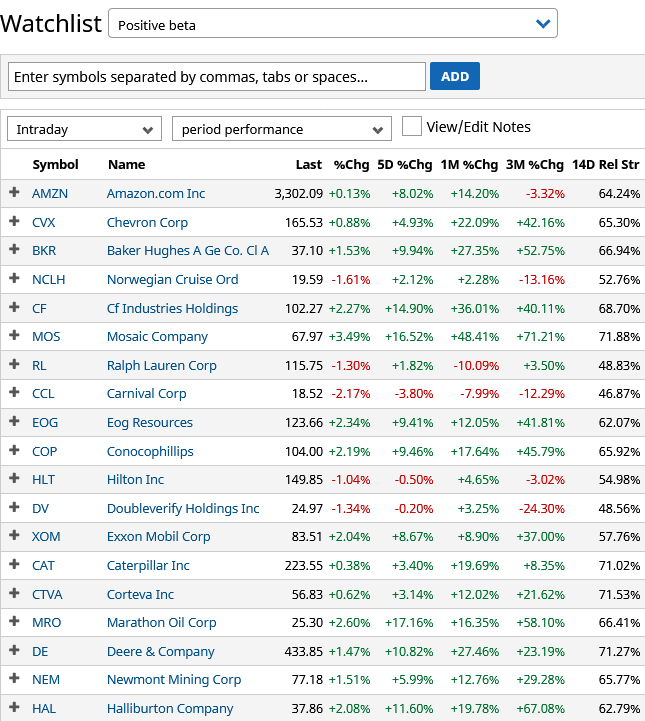The height and width of the screenshot is (721, 645).
Task: Expand the CVX row plus icon
Action: (x=14, y=221)
